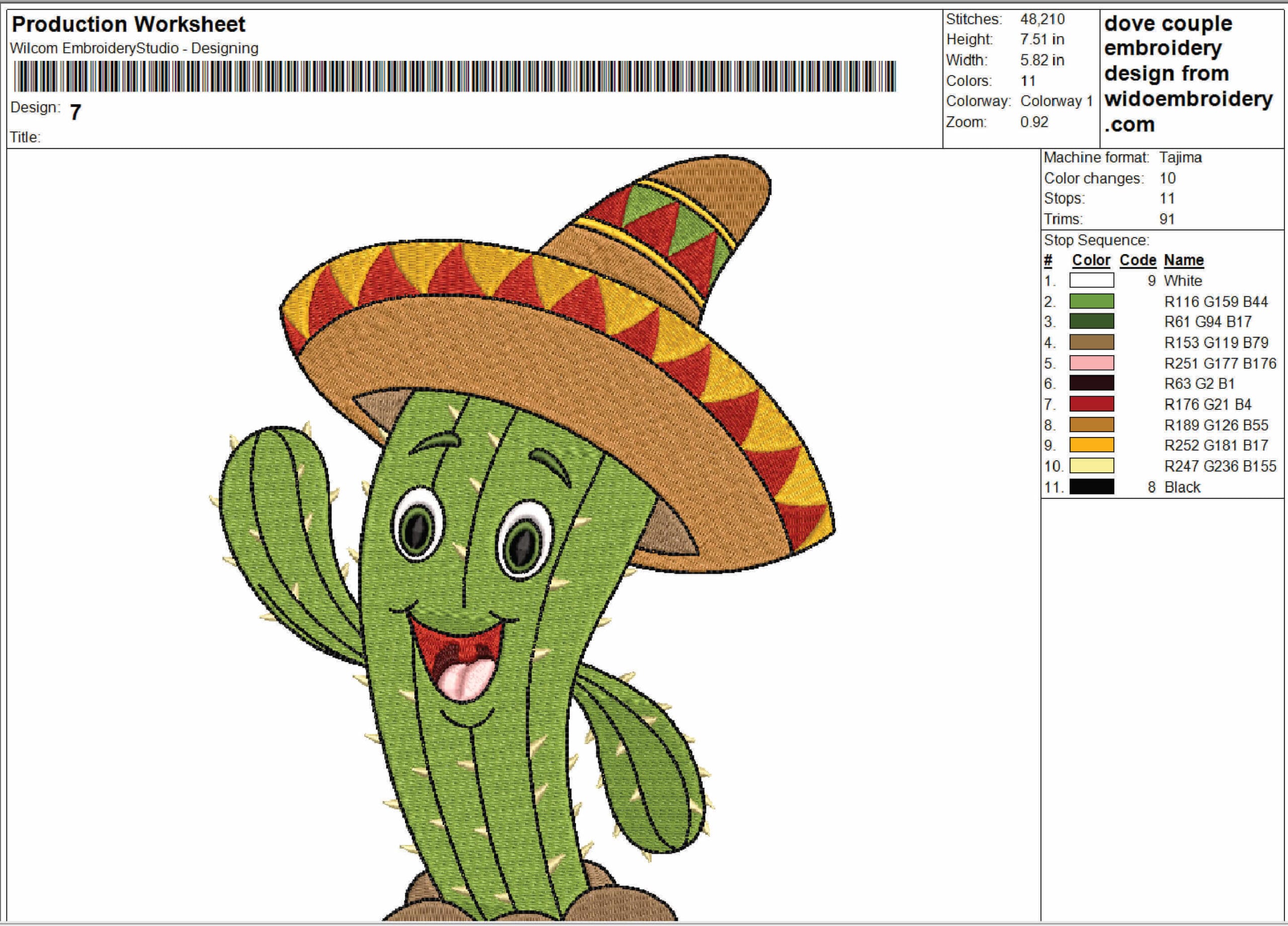This screenshot has width=1288, height=926.
Task: Click the green swatch R116 G159 B44
Action: pyautogui.click(x=1091, y=301)
